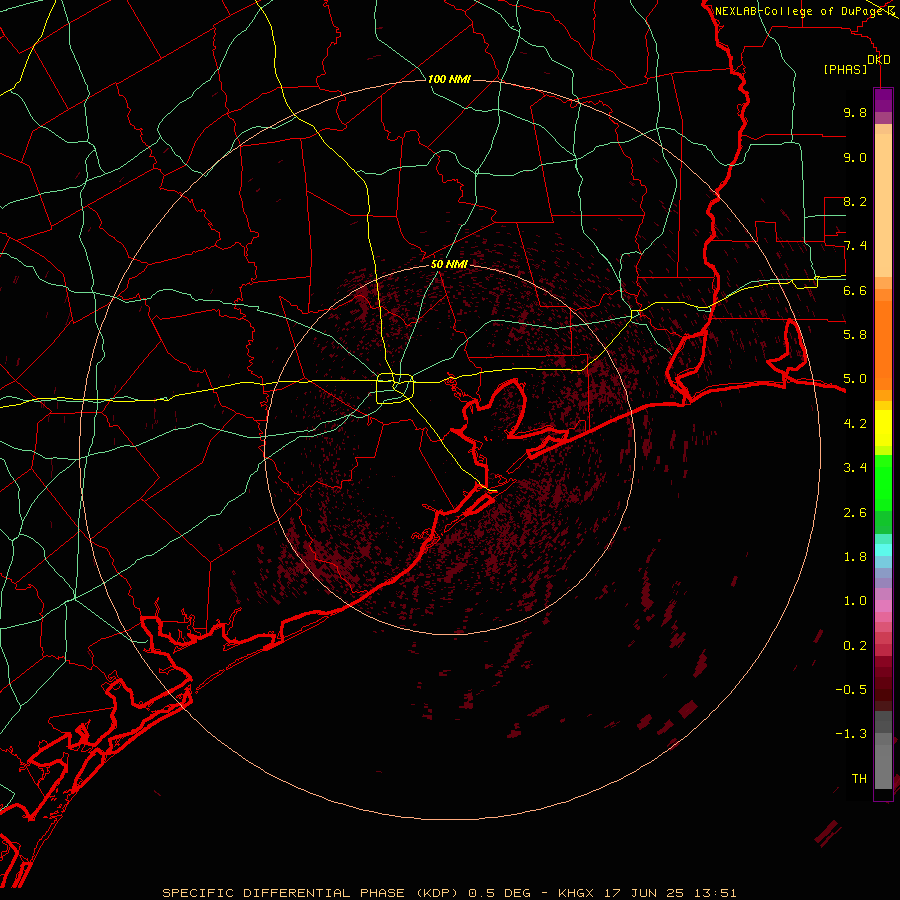Click the "100 NMI" range ring label

(x=449, y=79)
